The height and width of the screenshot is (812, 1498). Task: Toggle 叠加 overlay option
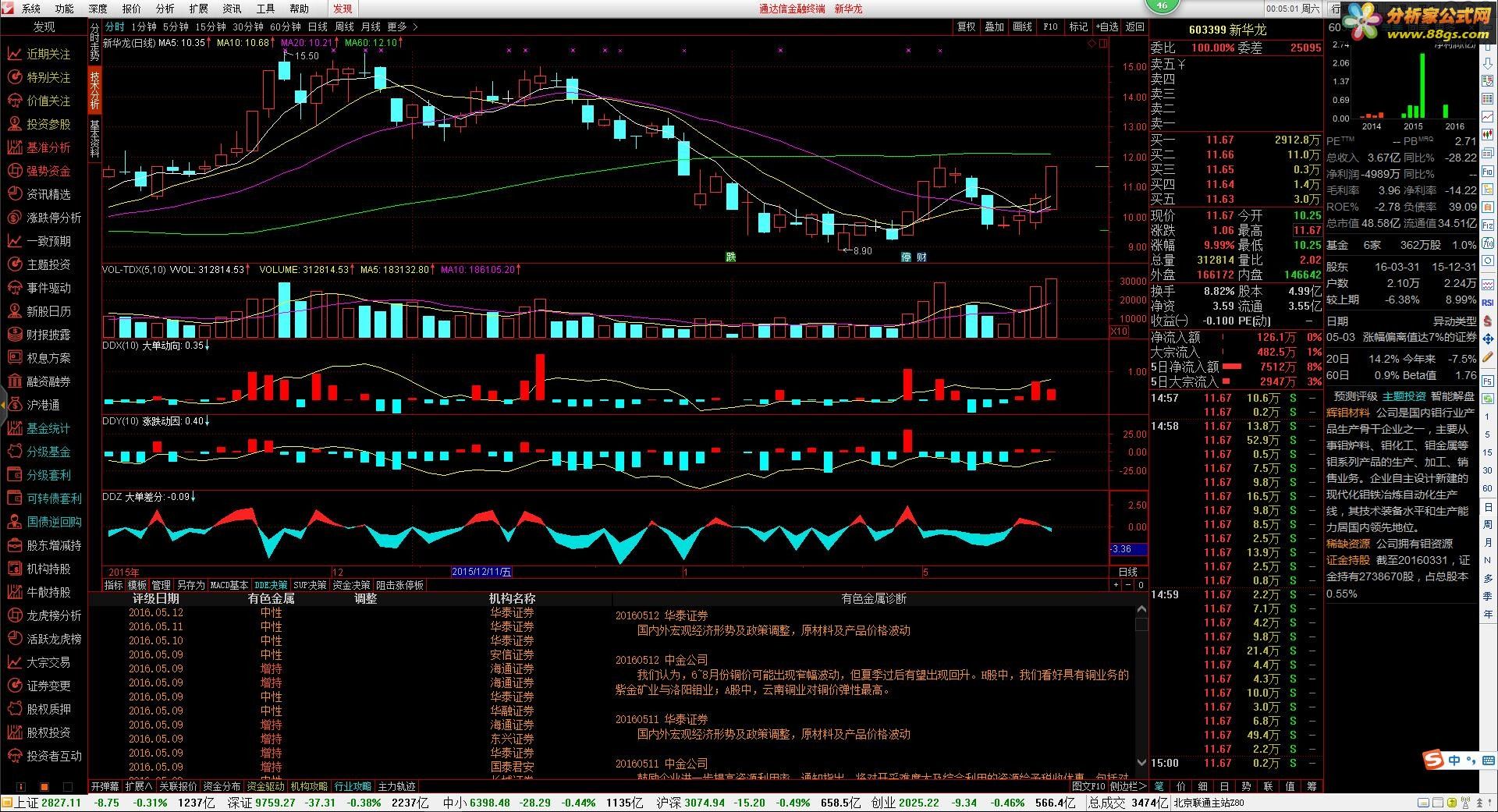coord(995,27)
